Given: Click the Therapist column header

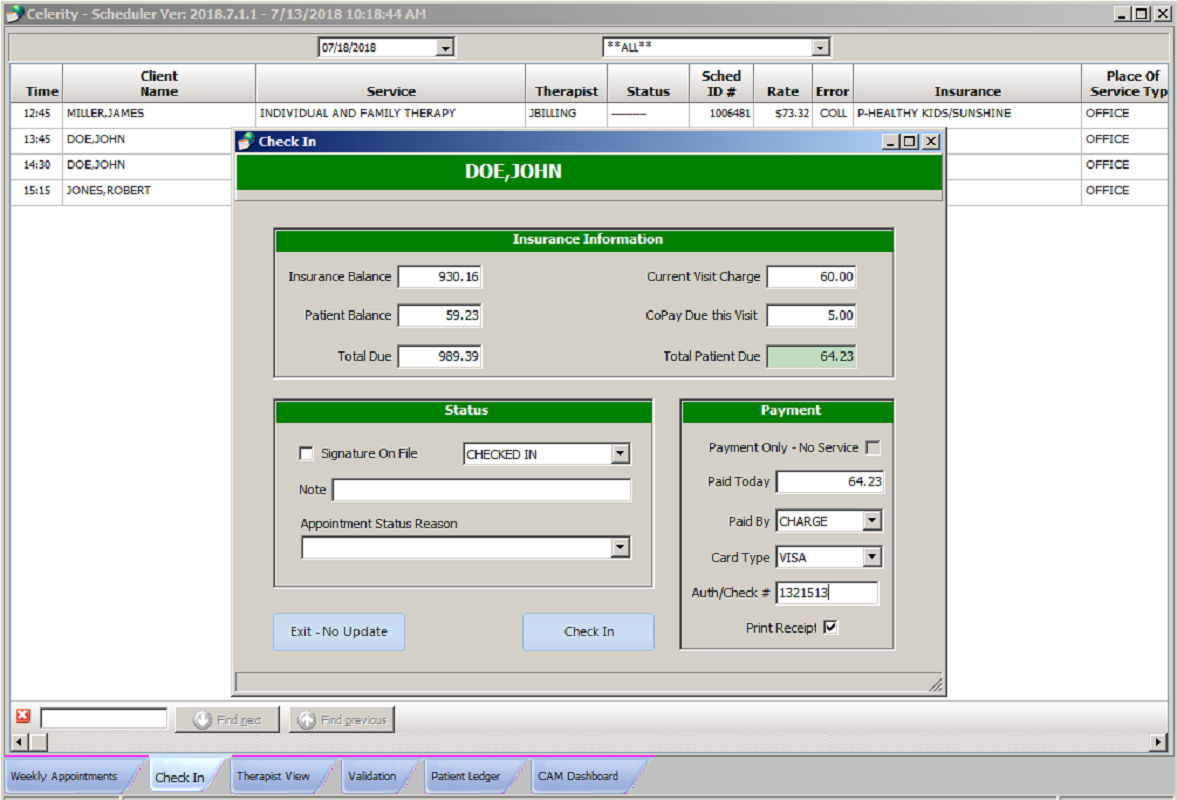Looking at the screenshot, I should pyautogui.click(x=566, y=83).
